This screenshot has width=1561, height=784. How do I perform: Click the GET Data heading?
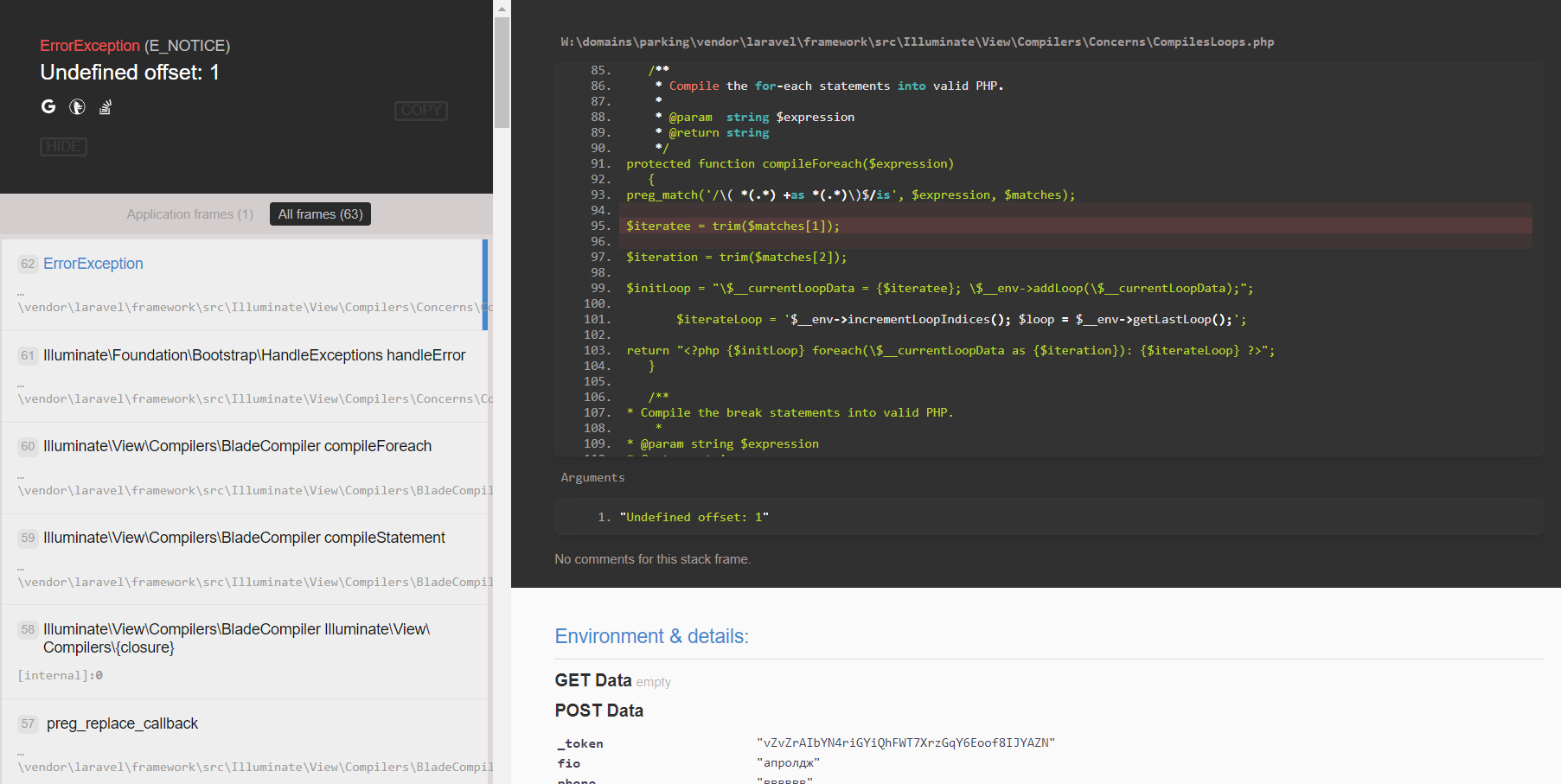coord(593,680)
